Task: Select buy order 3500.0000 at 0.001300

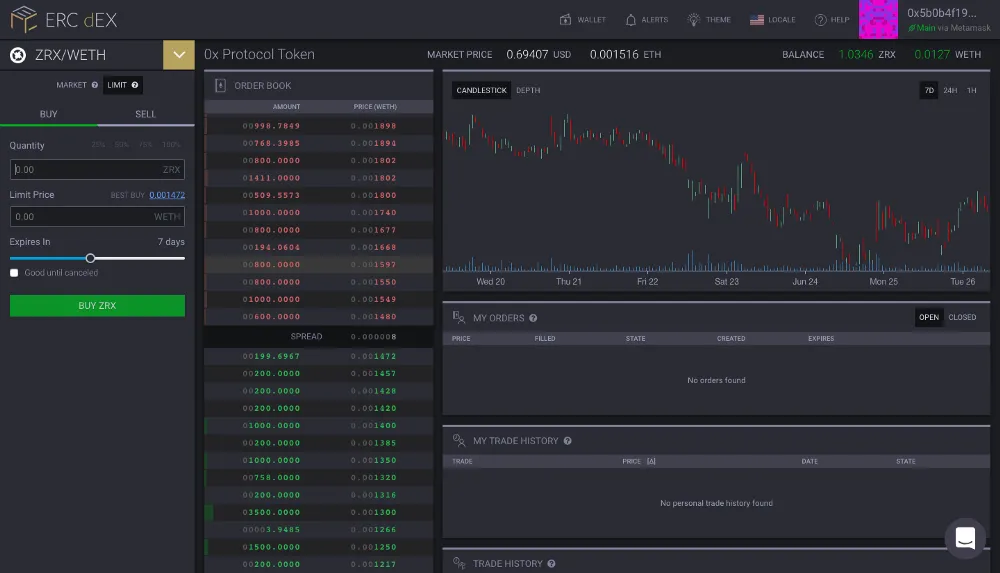Action: pyautogui.click(x=318, y=512)
